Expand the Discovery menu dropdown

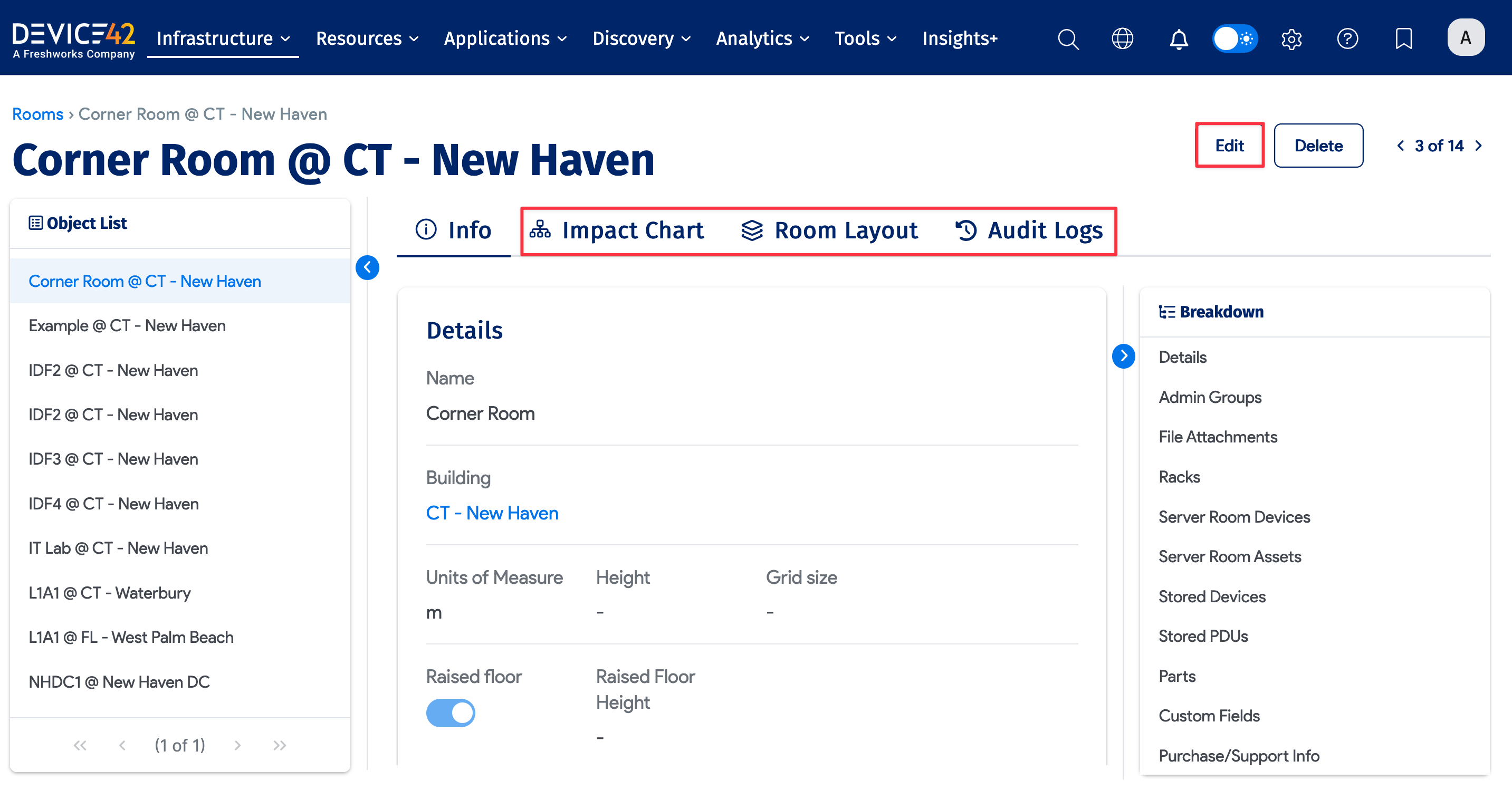(x=642, y=38)
